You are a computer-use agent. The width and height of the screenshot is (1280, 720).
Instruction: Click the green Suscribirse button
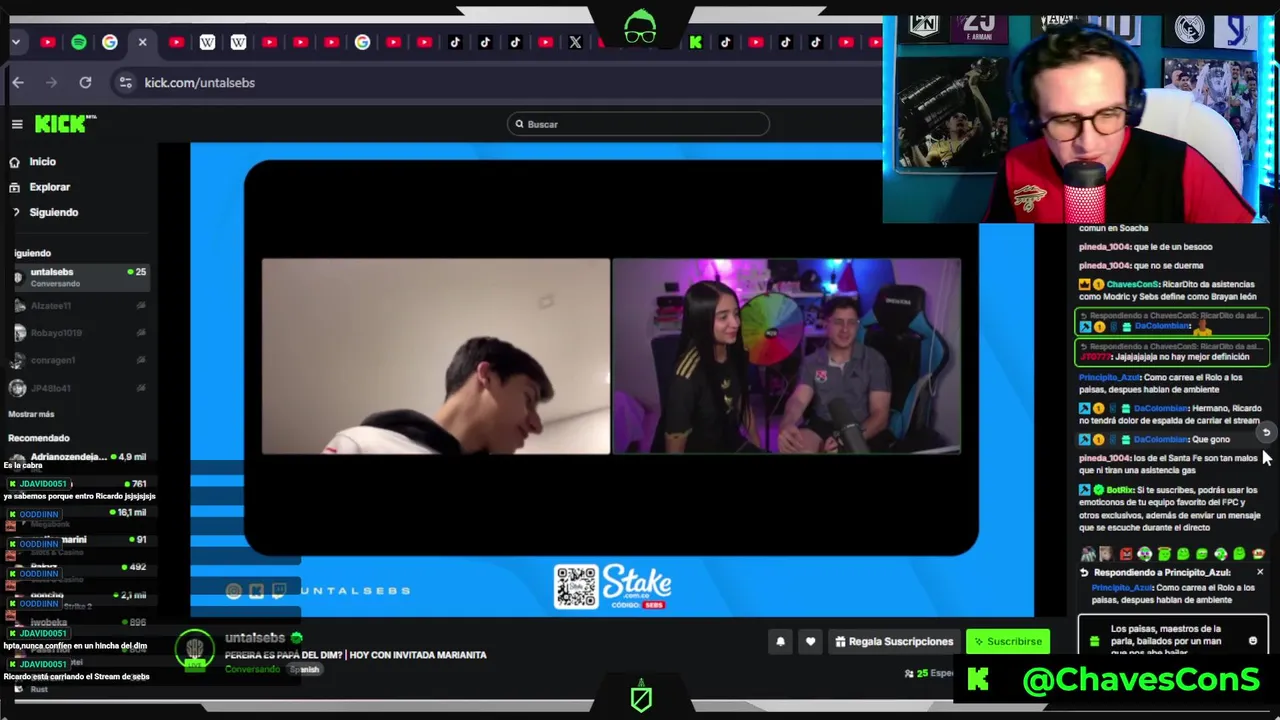(1008, 642)
